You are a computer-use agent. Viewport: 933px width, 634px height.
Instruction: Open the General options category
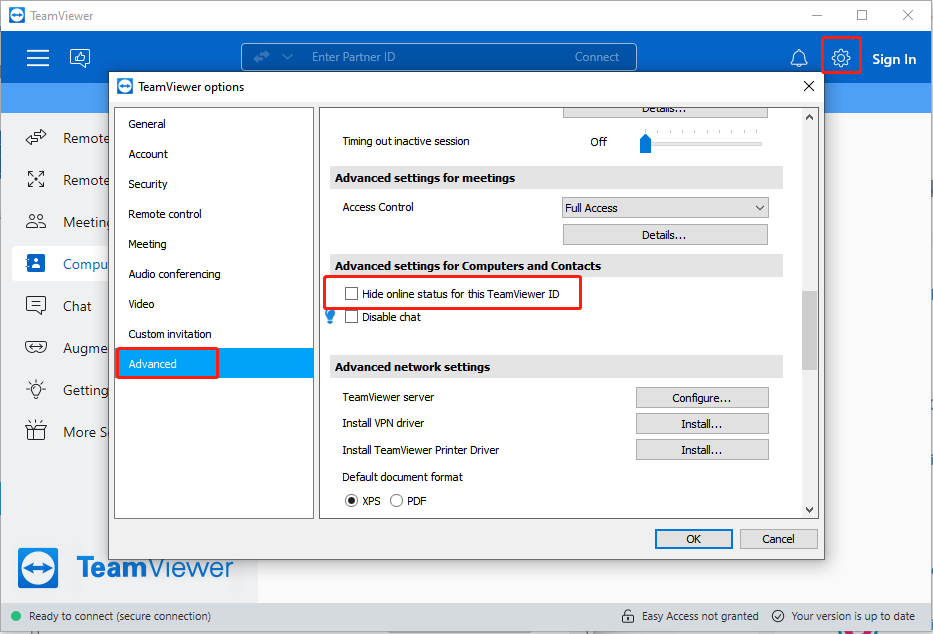[214, 124]
